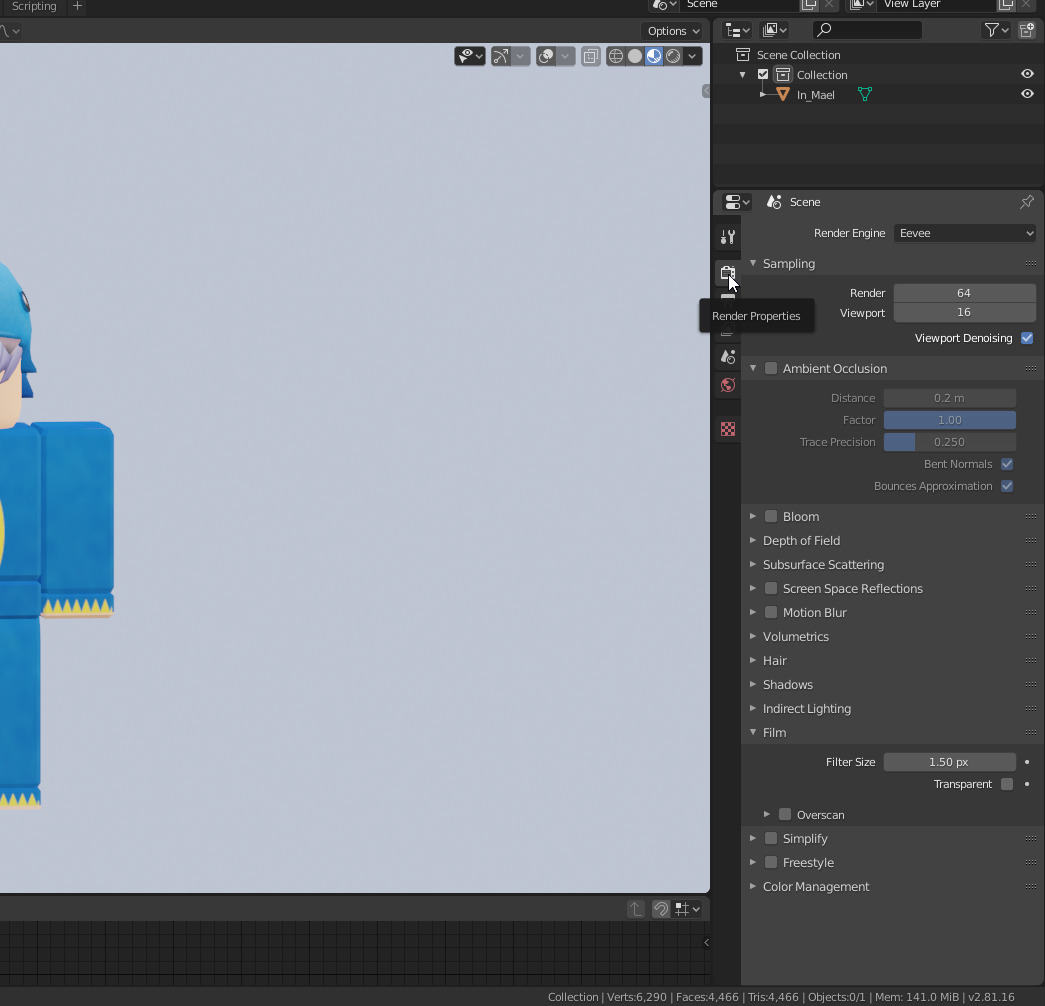Open the Texture Properties tab
The height and width of the screenshot is (1006, 1045).
tap(728, 429)
